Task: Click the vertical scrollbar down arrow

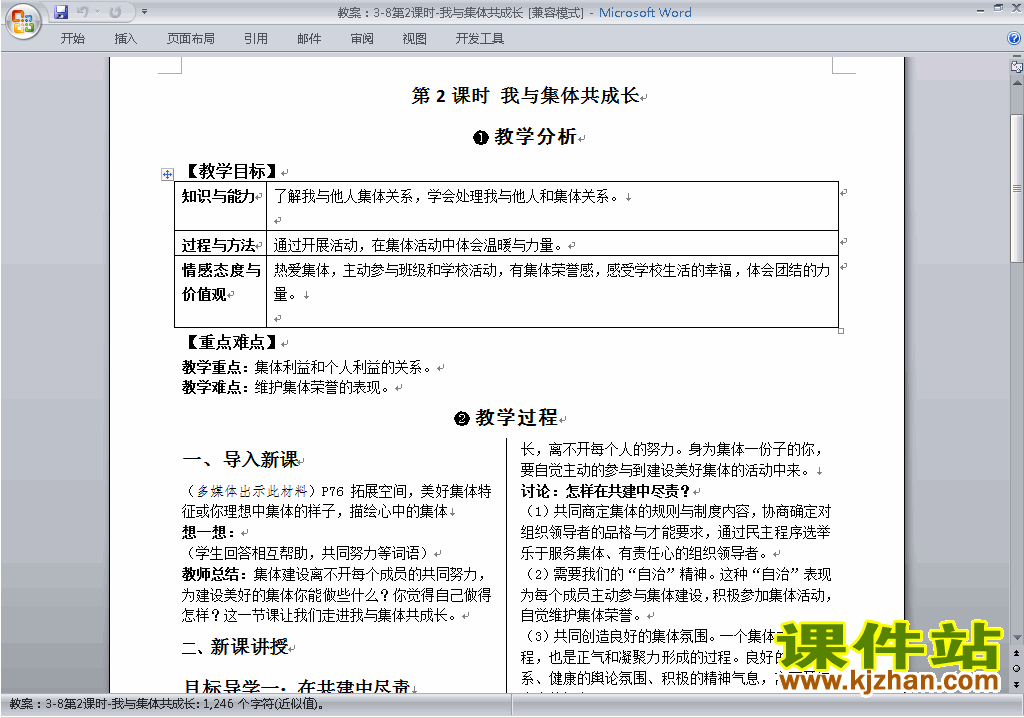Action: pos(1016,637)
